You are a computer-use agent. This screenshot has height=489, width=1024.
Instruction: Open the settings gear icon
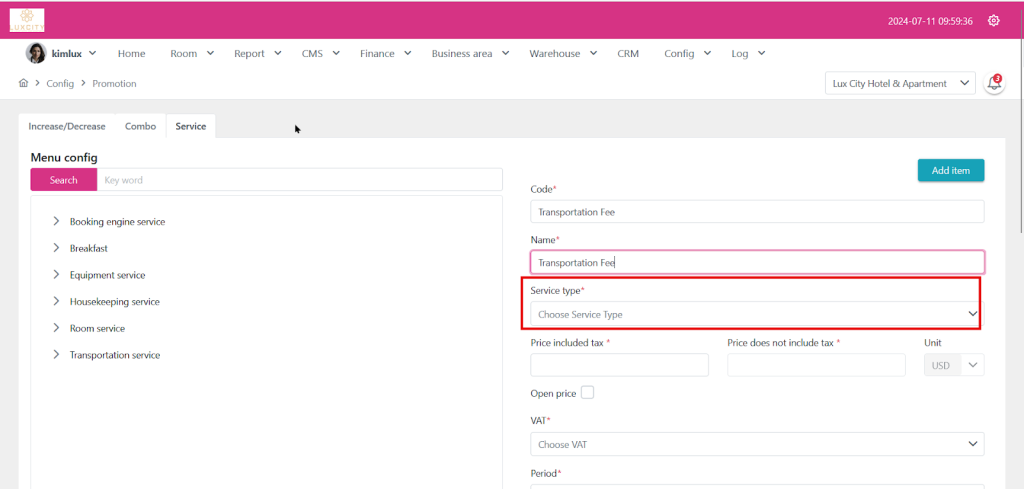993,21
